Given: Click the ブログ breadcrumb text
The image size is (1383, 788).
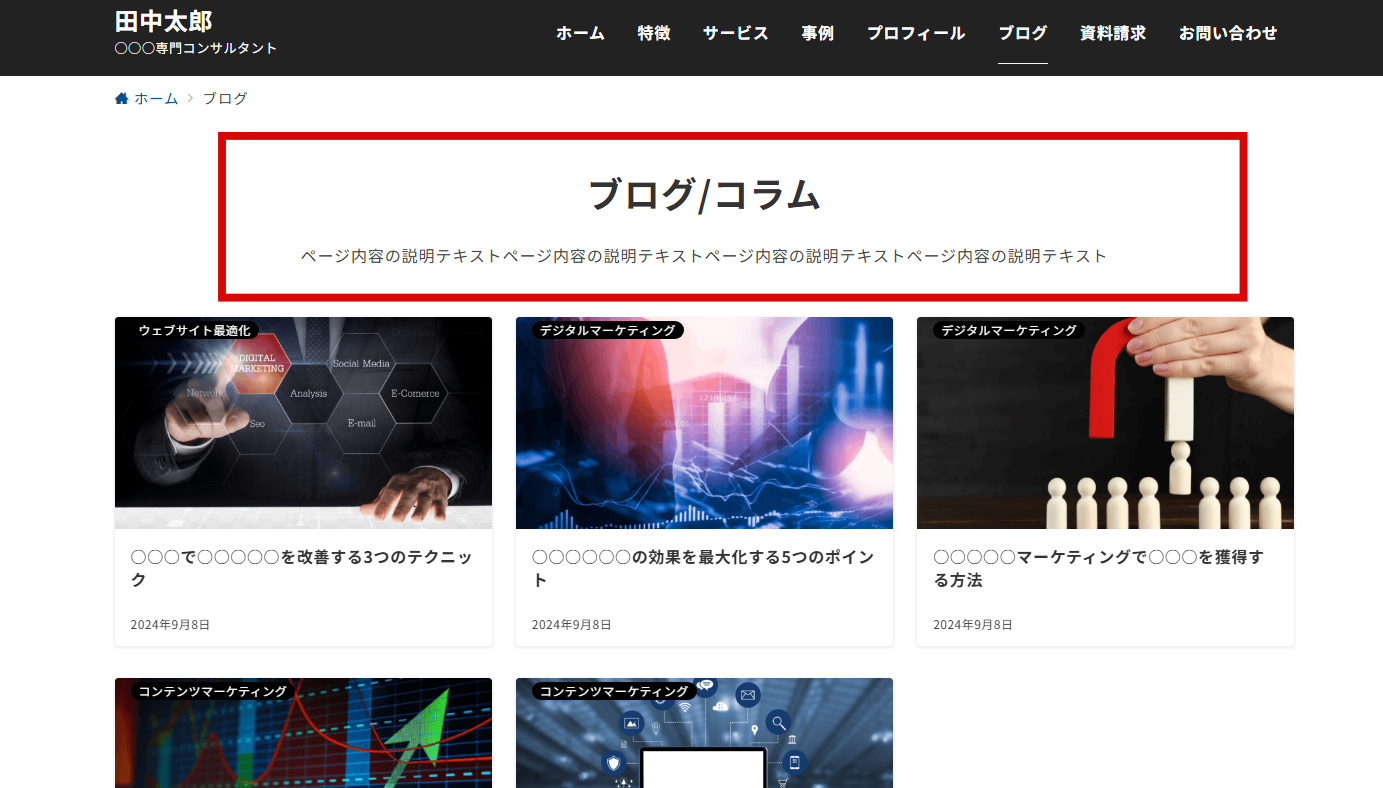Looking at the screenshot, I should [x=225, y=98].
